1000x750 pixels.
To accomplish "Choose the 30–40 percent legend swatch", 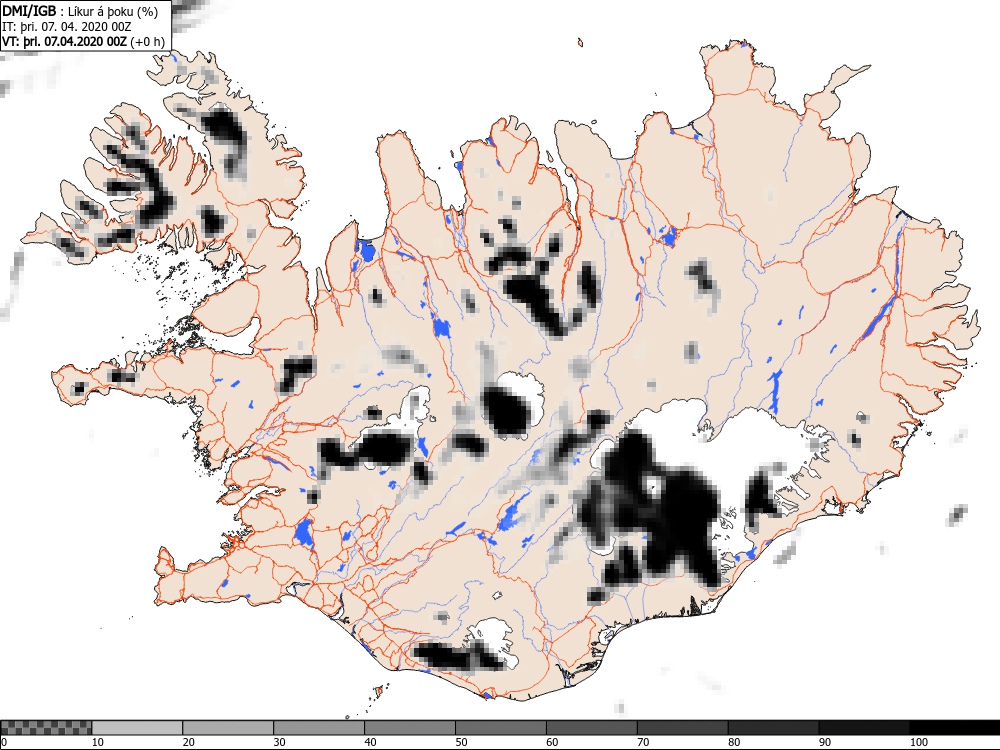I will coord(319,728).
